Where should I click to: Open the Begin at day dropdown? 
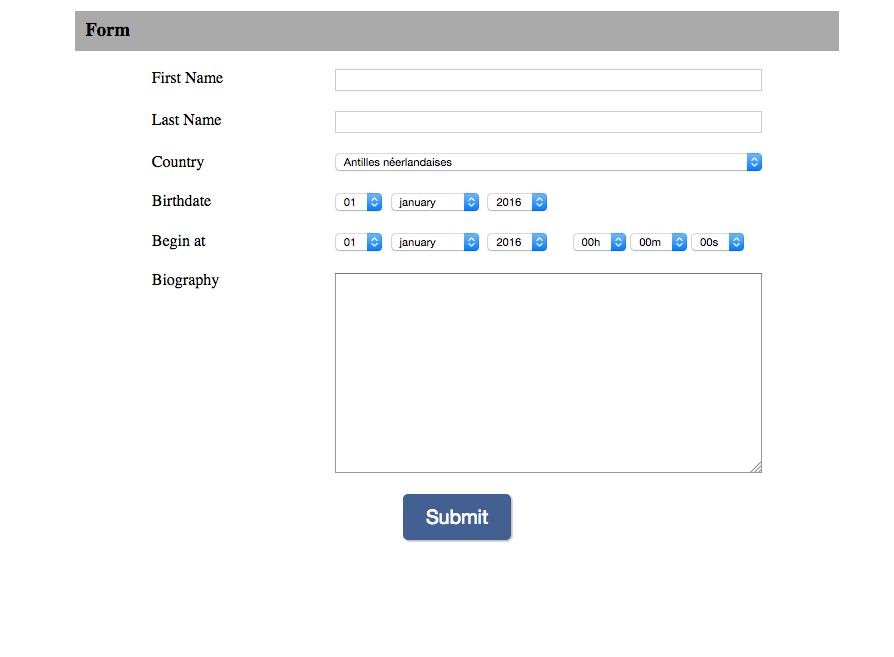click(x=358, y=242)
